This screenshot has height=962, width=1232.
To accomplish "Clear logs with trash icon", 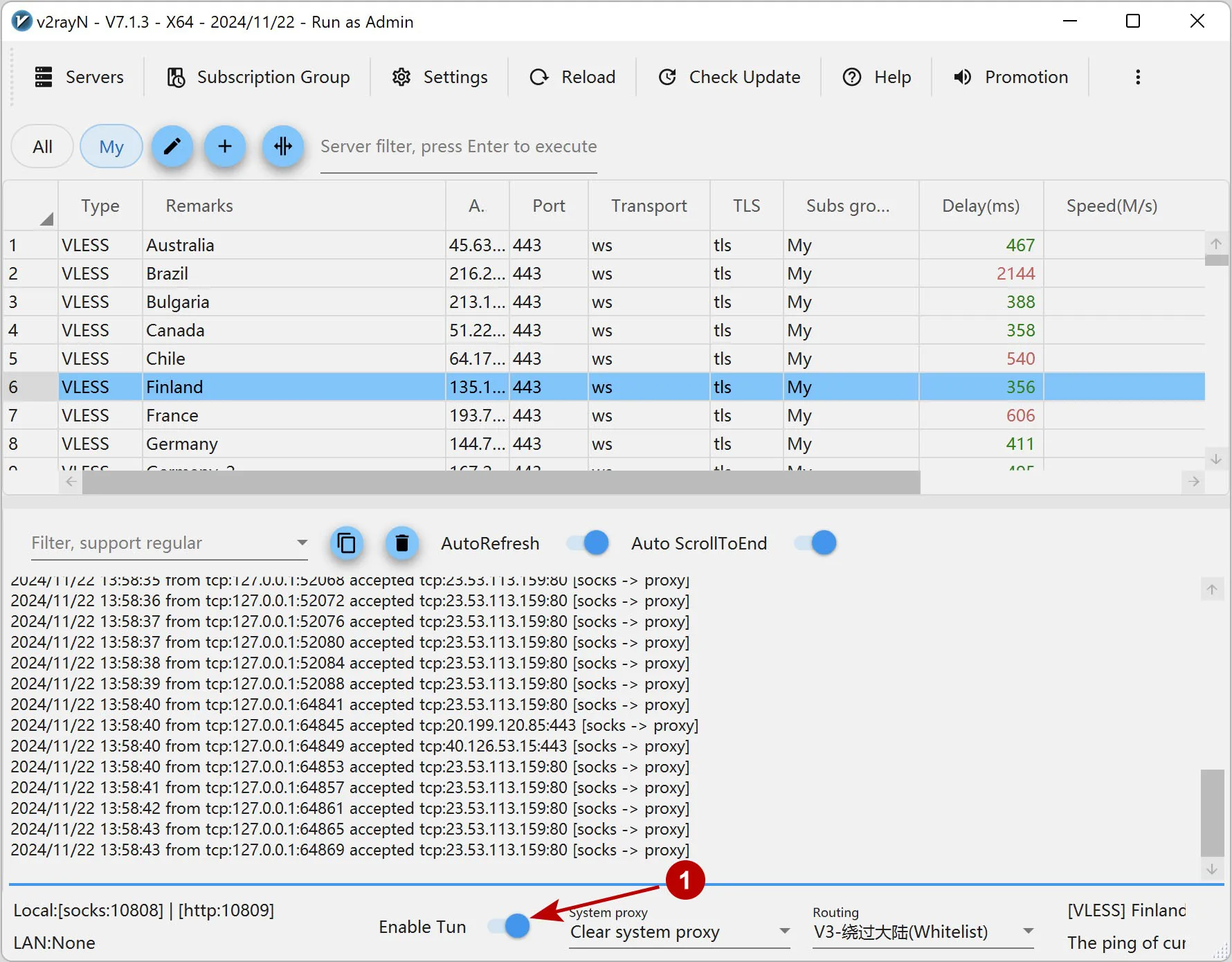I will (x=401, y=543).
